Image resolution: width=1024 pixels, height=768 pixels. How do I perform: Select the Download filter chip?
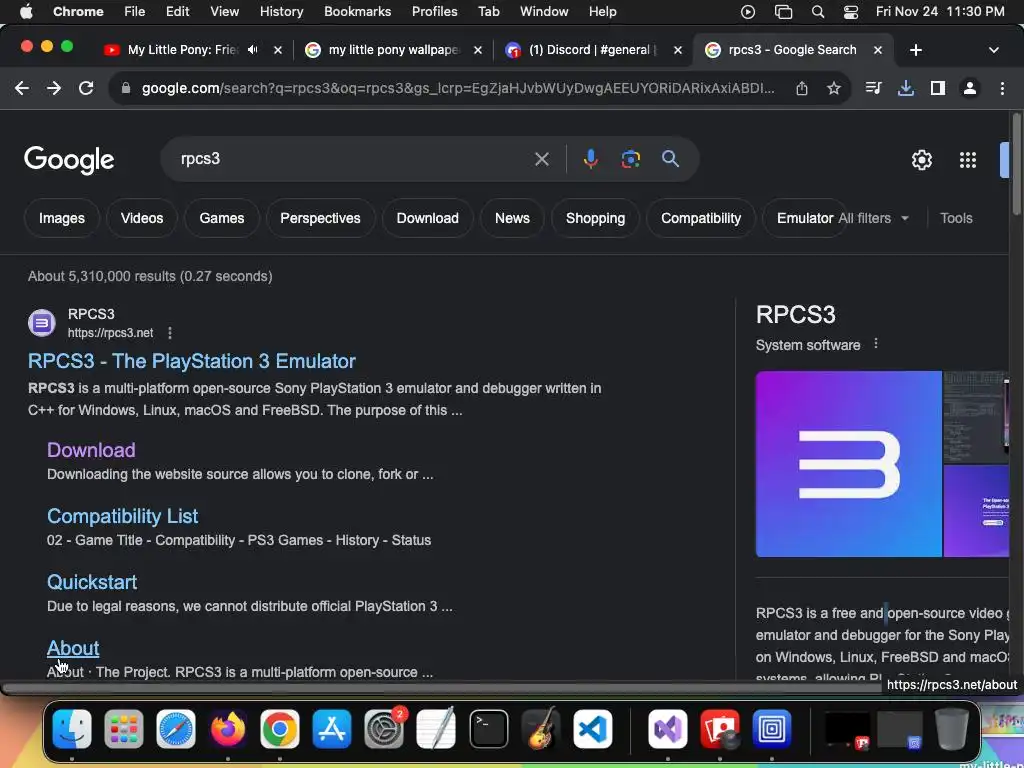(x=427, y=218)
